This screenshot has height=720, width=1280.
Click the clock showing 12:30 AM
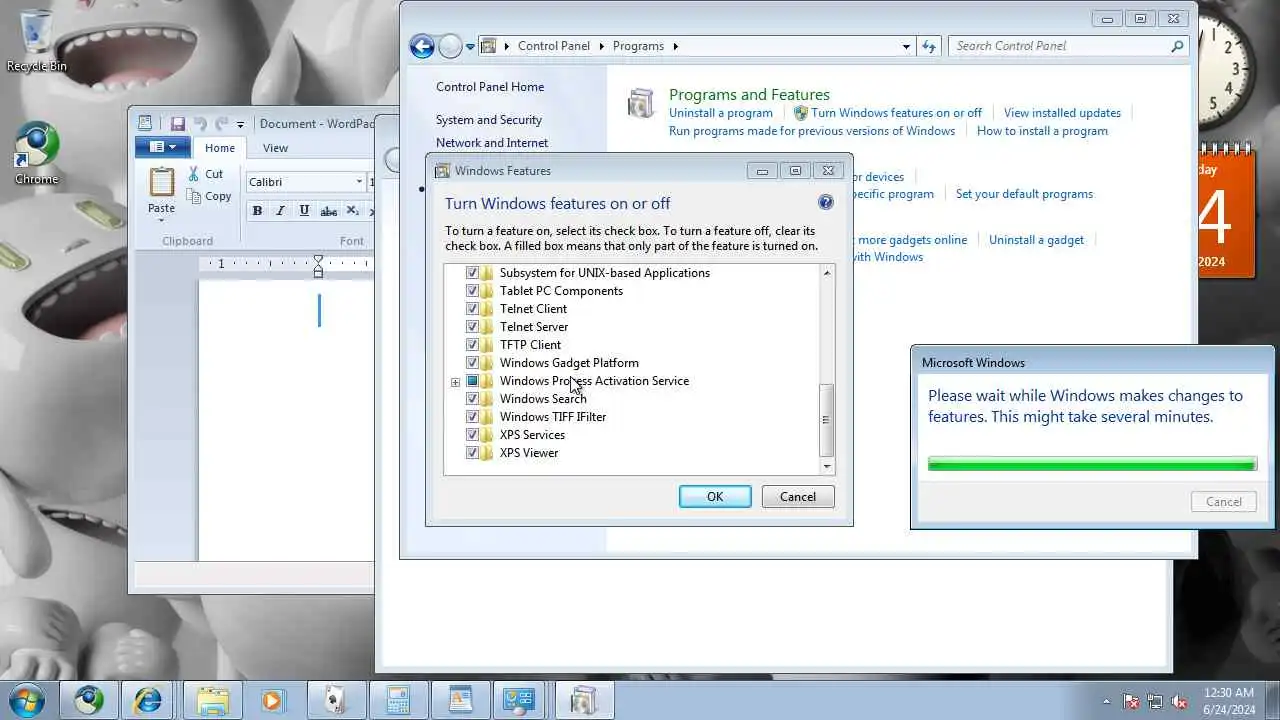click(x=1230, y=693)
